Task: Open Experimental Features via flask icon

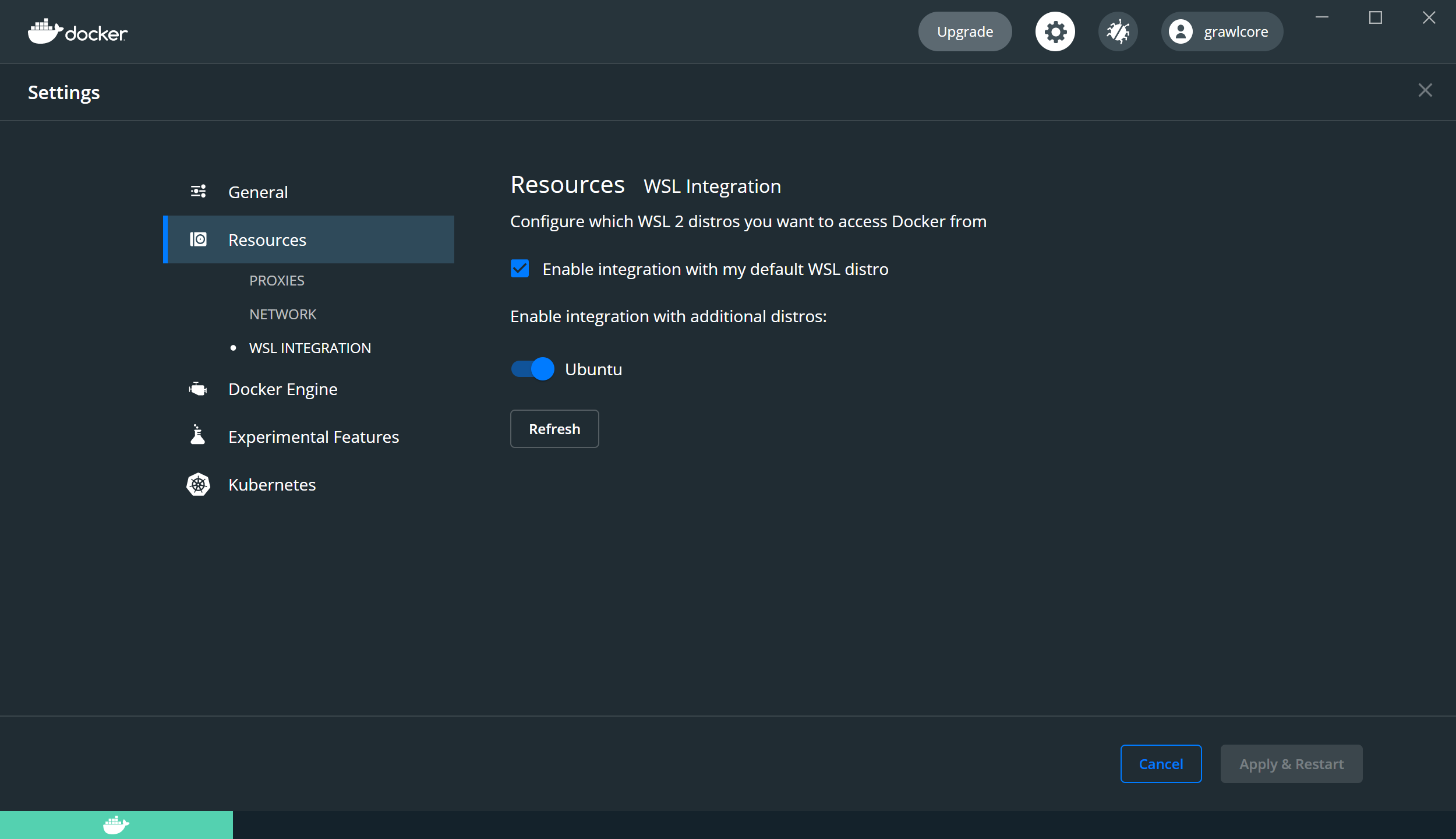Action: (x=198, y=436)
